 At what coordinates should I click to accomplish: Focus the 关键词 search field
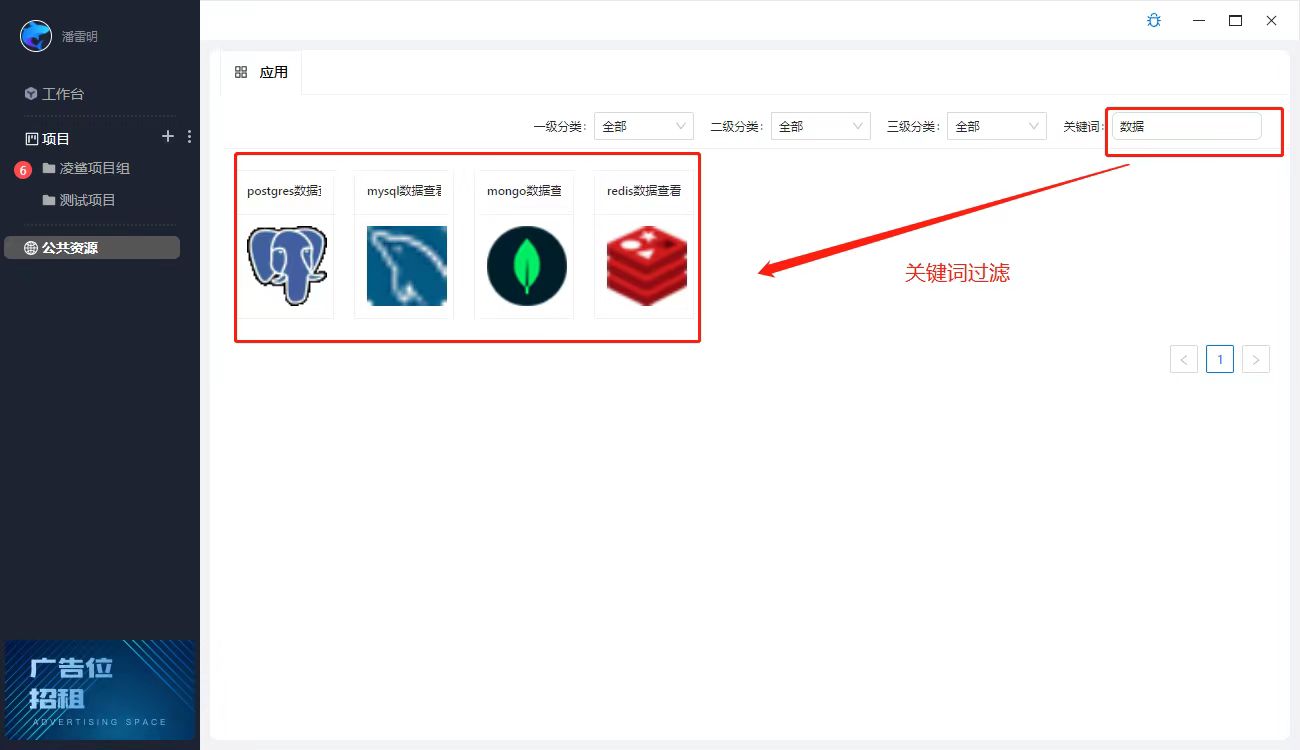(1187, 126)
